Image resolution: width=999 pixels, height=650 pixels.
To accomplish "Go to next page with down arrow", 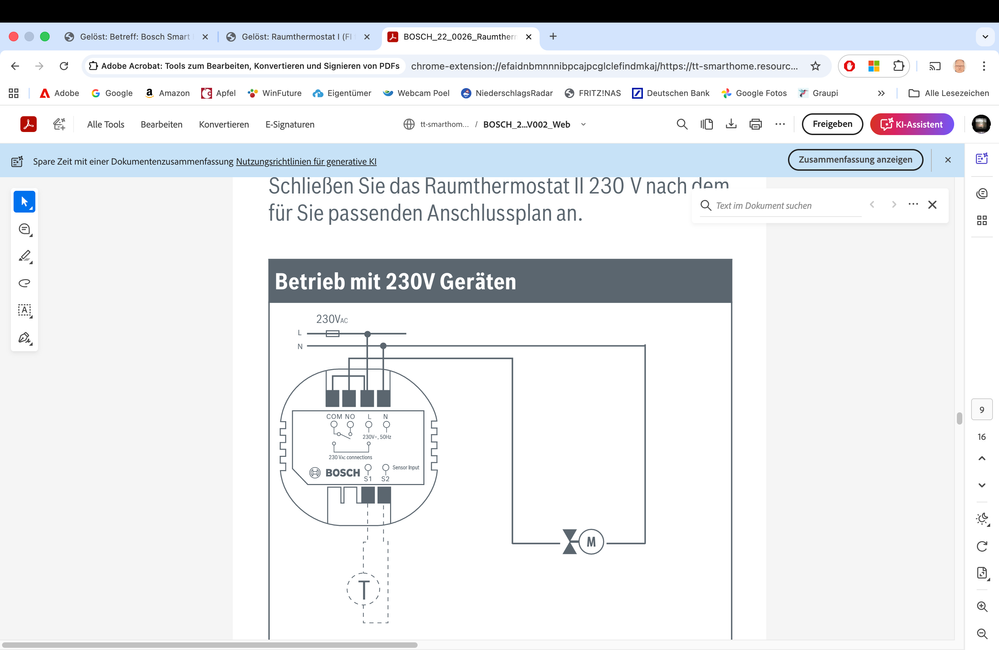I will (x=981, y=485).
